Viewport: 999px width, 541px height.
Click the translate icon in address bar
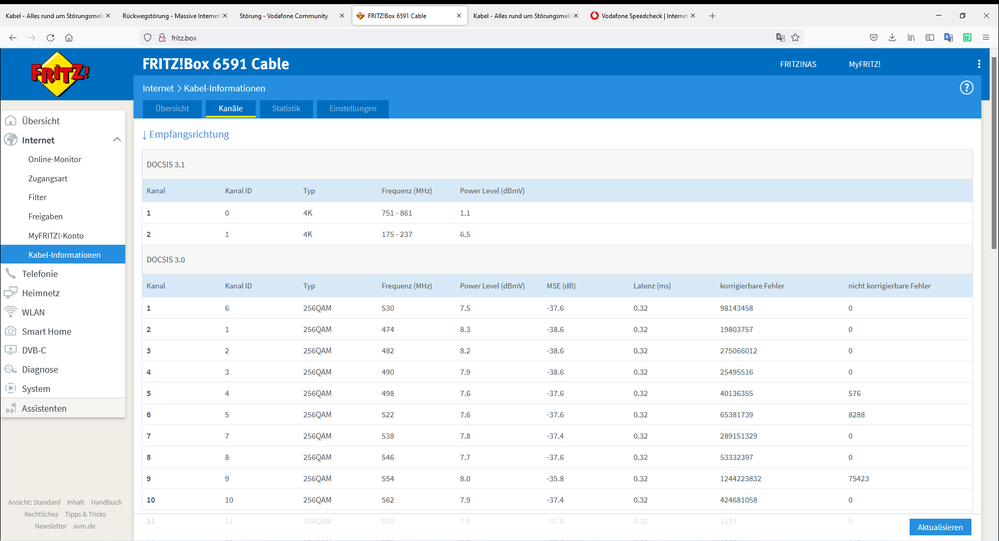pyautogui.click(x=780, y=38)
